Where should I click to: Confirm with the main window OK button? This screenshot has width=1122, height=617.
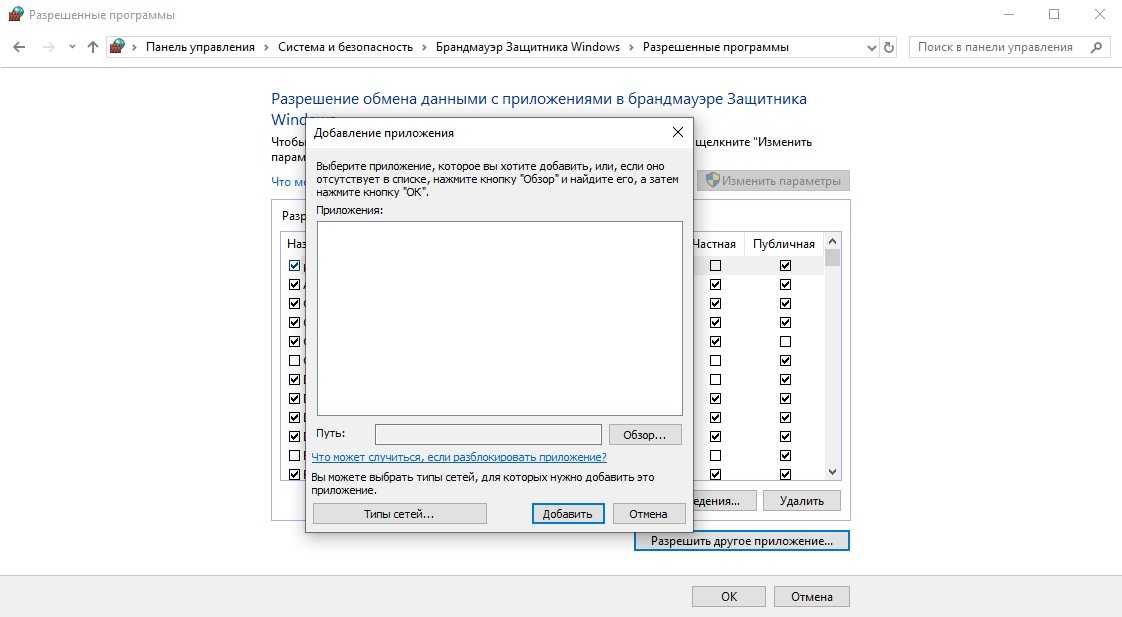point(728,597)
